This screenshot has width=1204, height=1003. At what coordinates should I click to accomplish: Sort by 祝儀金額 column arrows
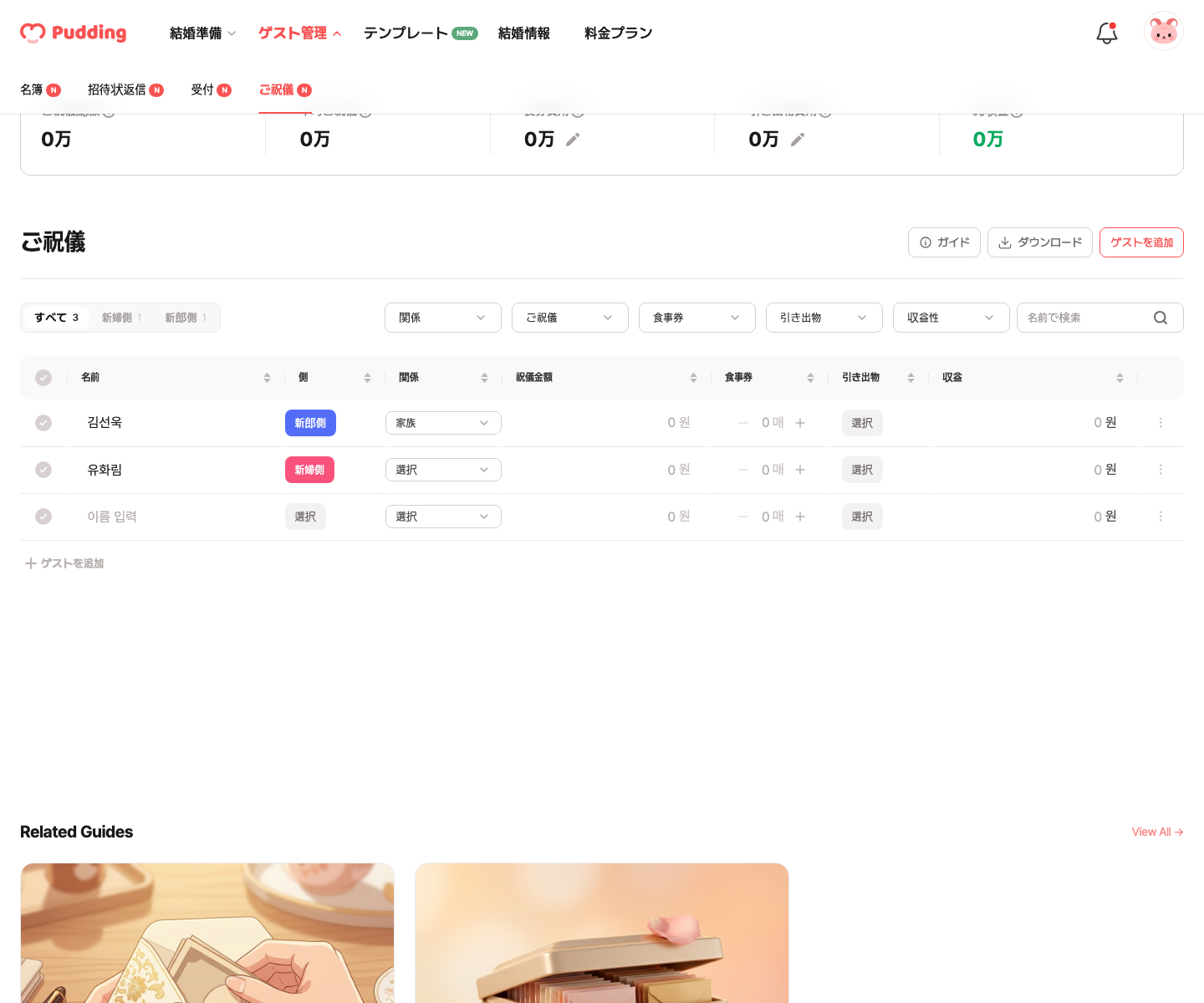click(693, 378)
